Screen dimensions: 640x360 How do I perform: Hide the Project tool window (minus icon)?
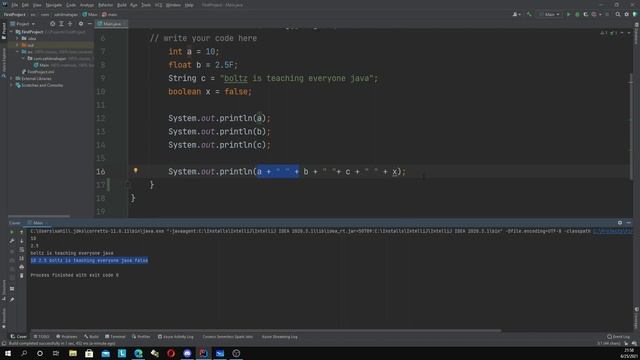click(89, 24)
